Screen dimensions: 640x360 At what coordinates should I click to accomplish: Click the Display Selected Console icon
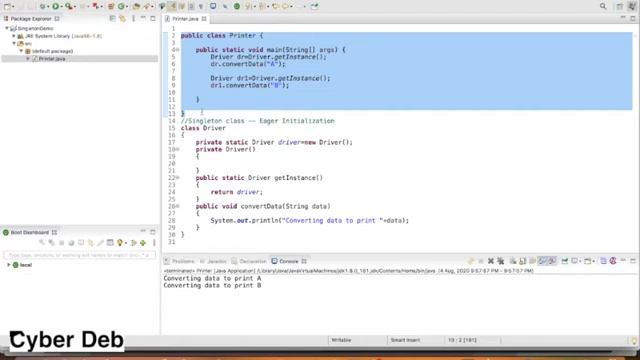pyautogui.click(x=575, y=261)
